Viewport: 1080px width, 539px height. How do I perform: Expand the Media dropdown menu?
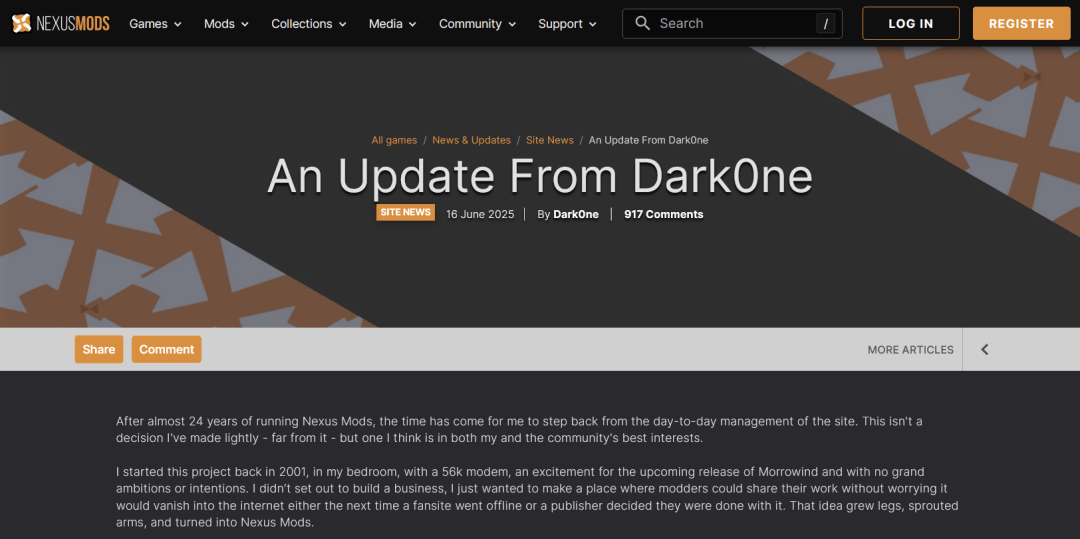point(393,23)
